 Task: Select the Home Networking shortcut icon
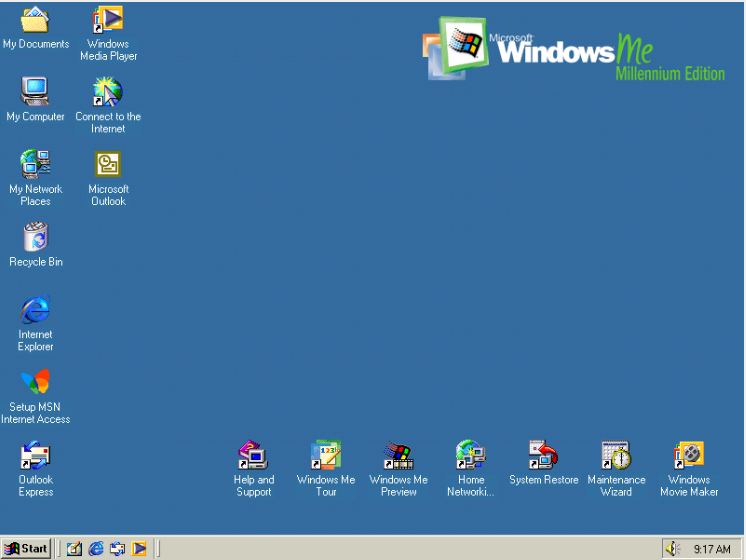click(x=471, y=455)
